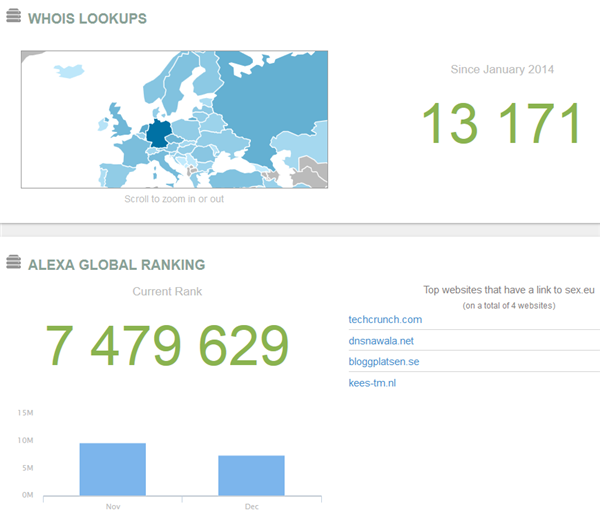Click the 0M axis label
600x516 pixels.
pos(28,495)
